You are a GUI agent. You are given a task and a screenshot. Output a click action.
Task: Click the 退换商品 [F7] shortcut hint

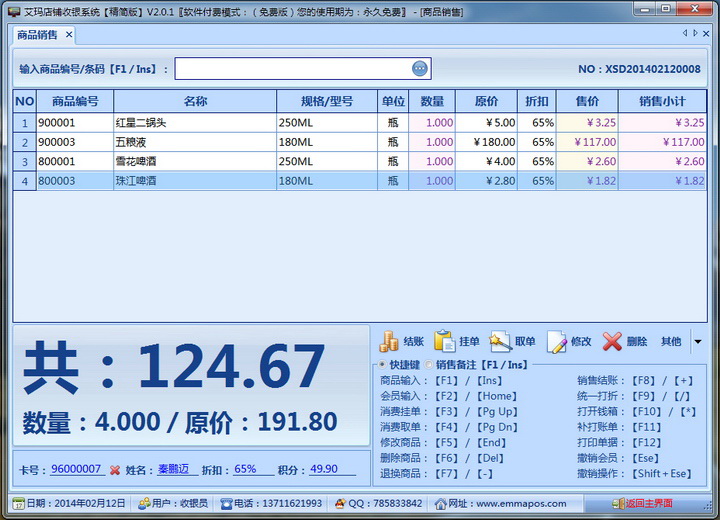click(436, 474)
